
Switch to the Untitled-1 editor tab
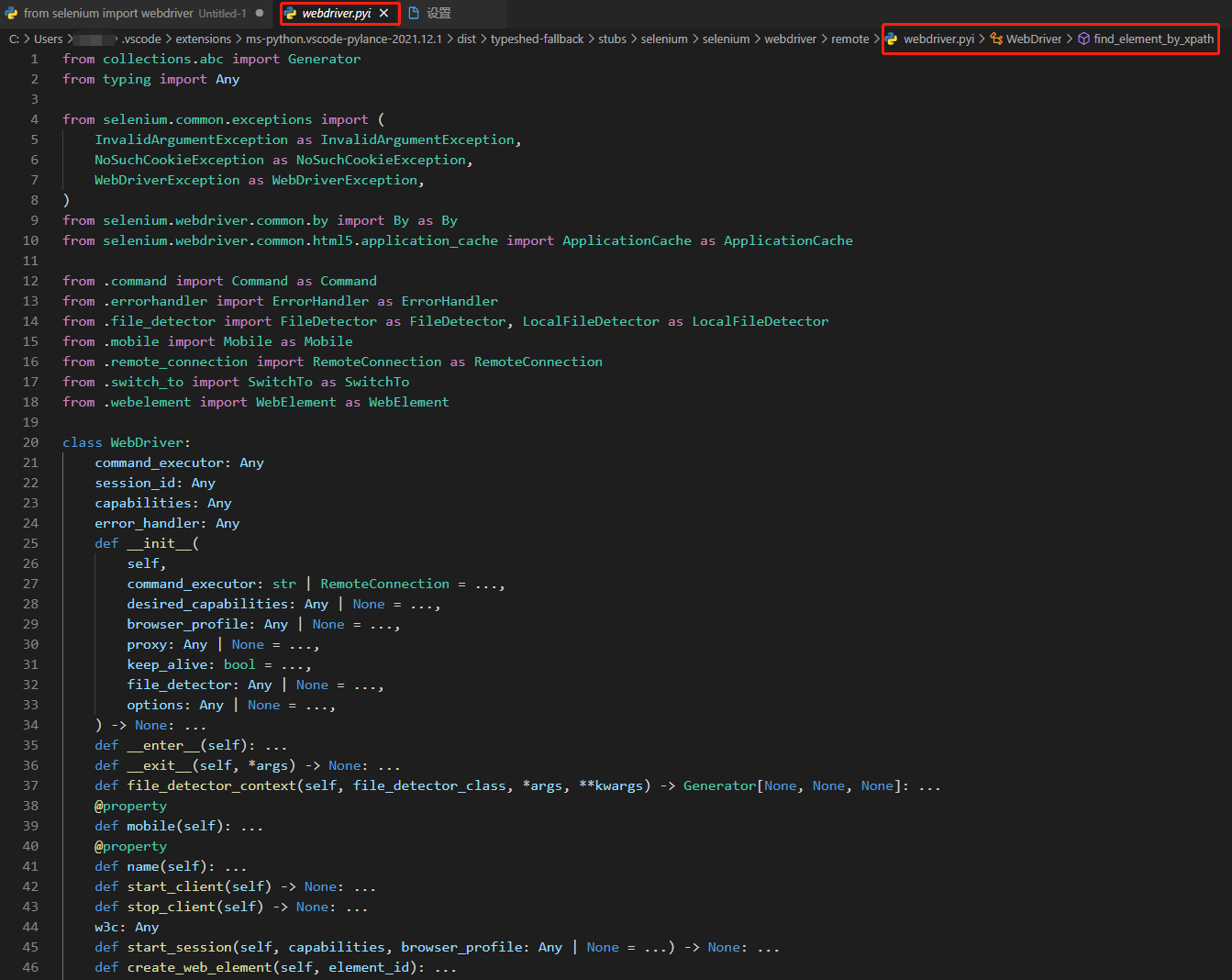(x=136, y=13)
